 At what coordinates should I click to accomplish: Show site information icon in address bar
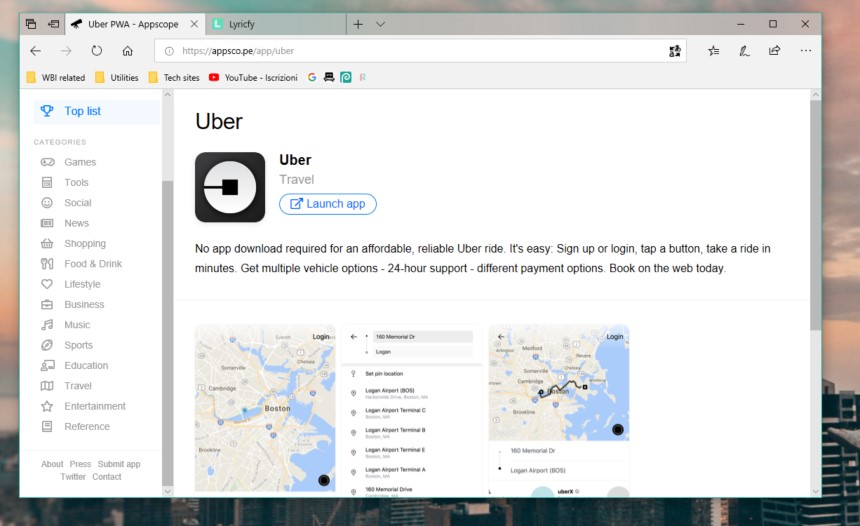pos(169,51)
